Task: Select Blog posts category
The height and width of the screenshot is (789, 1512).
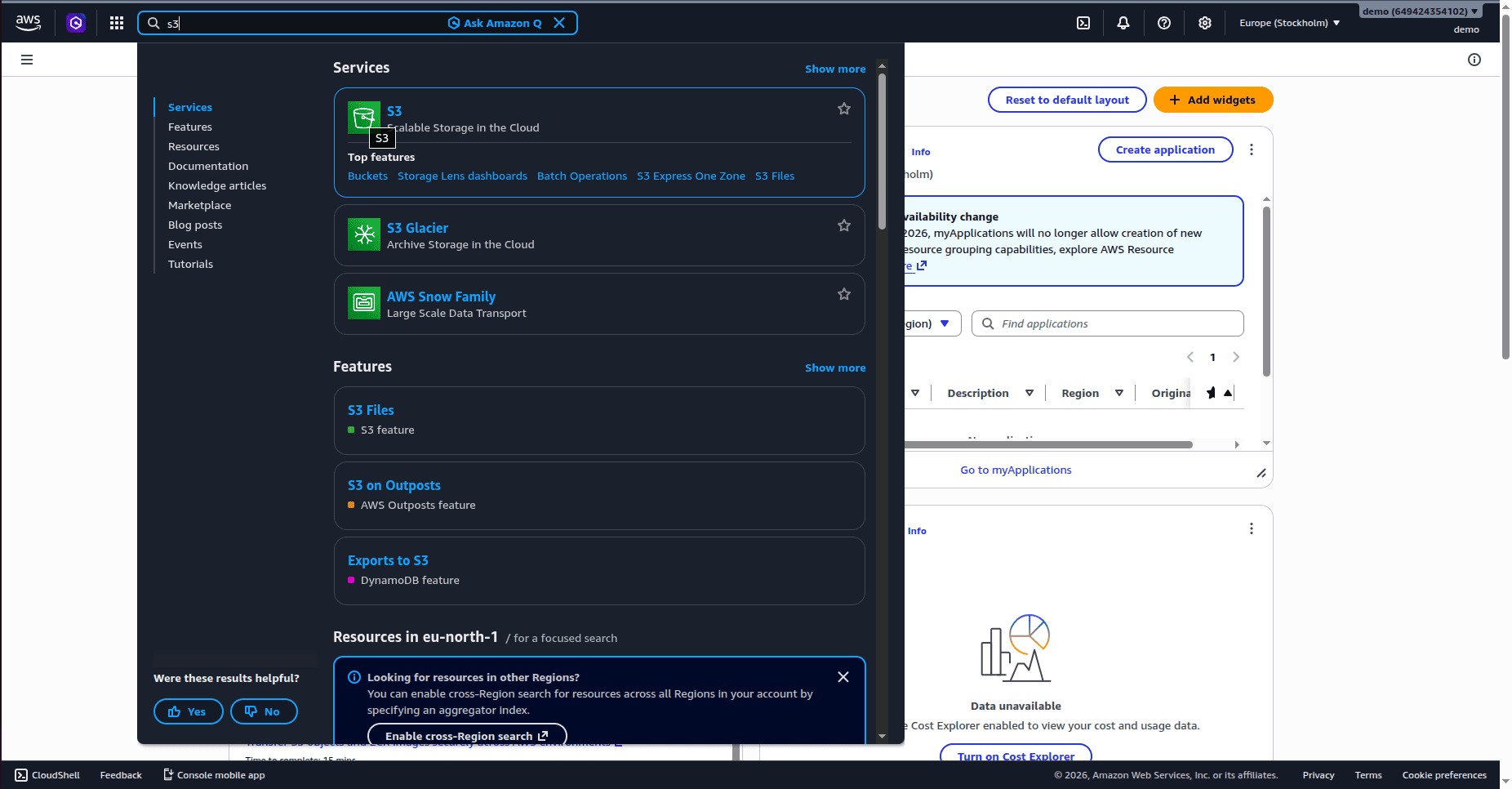Action: pyautogui.click(x=195, y=225)
